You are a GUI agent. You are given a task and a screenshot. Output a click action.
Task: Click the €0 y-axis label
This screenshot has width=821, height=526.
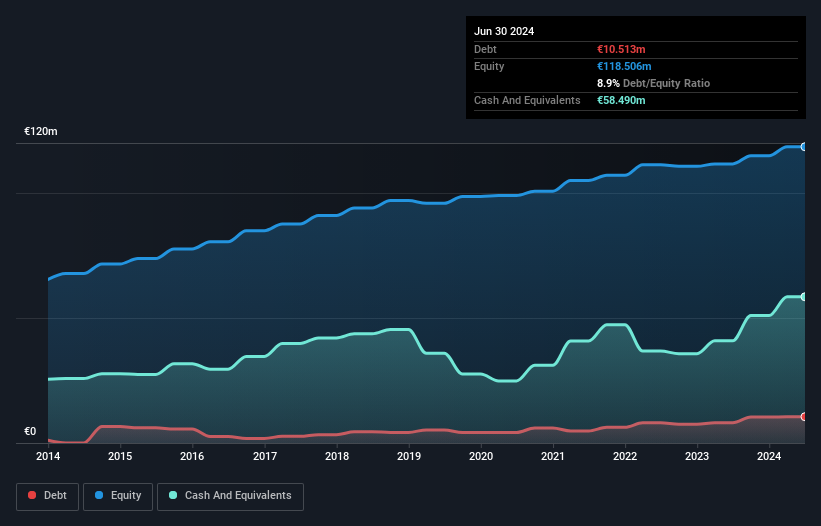pyautogui.click(x=30, y=431)
